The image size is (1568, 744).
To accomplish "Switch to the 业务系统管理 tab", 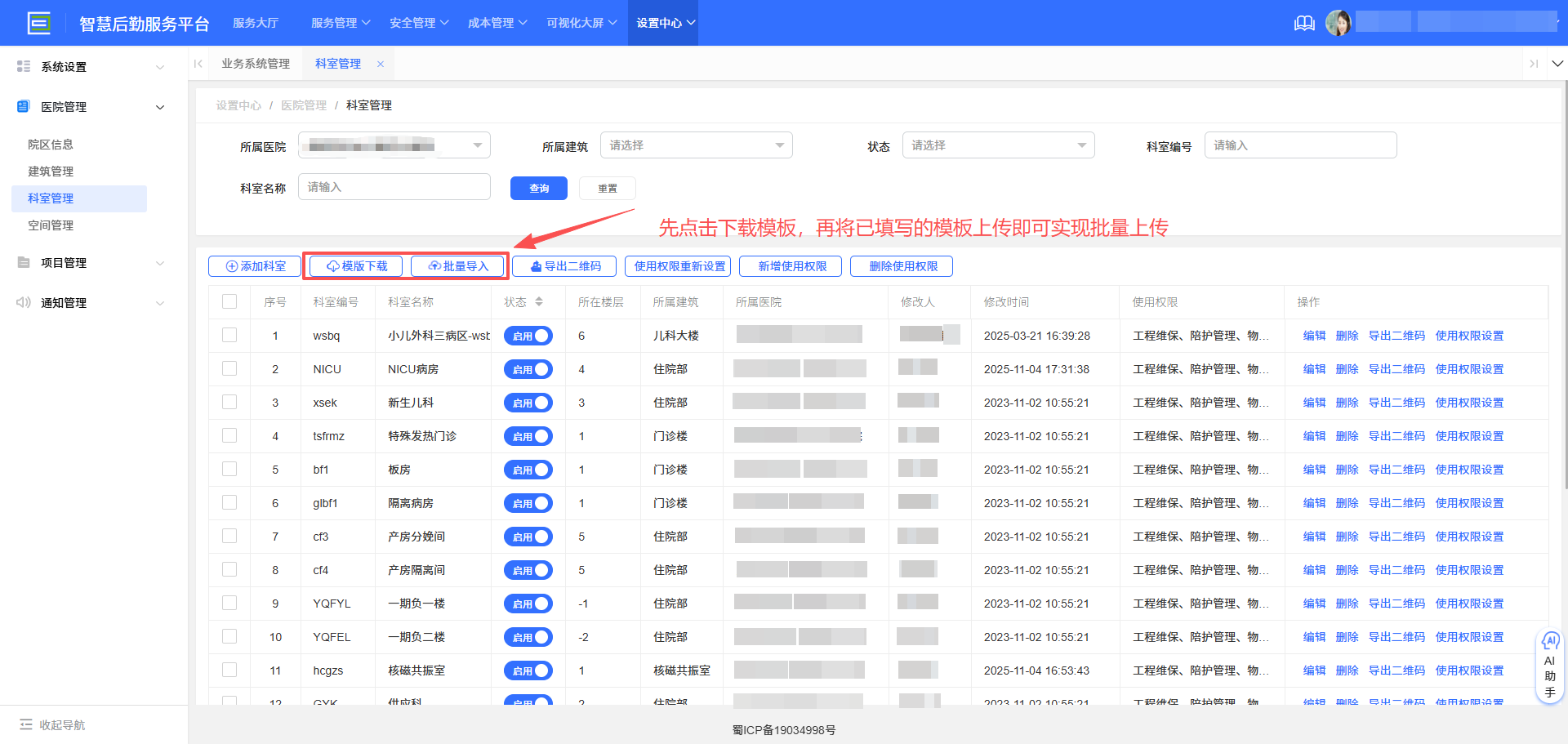I will click(x=256, y=64).
